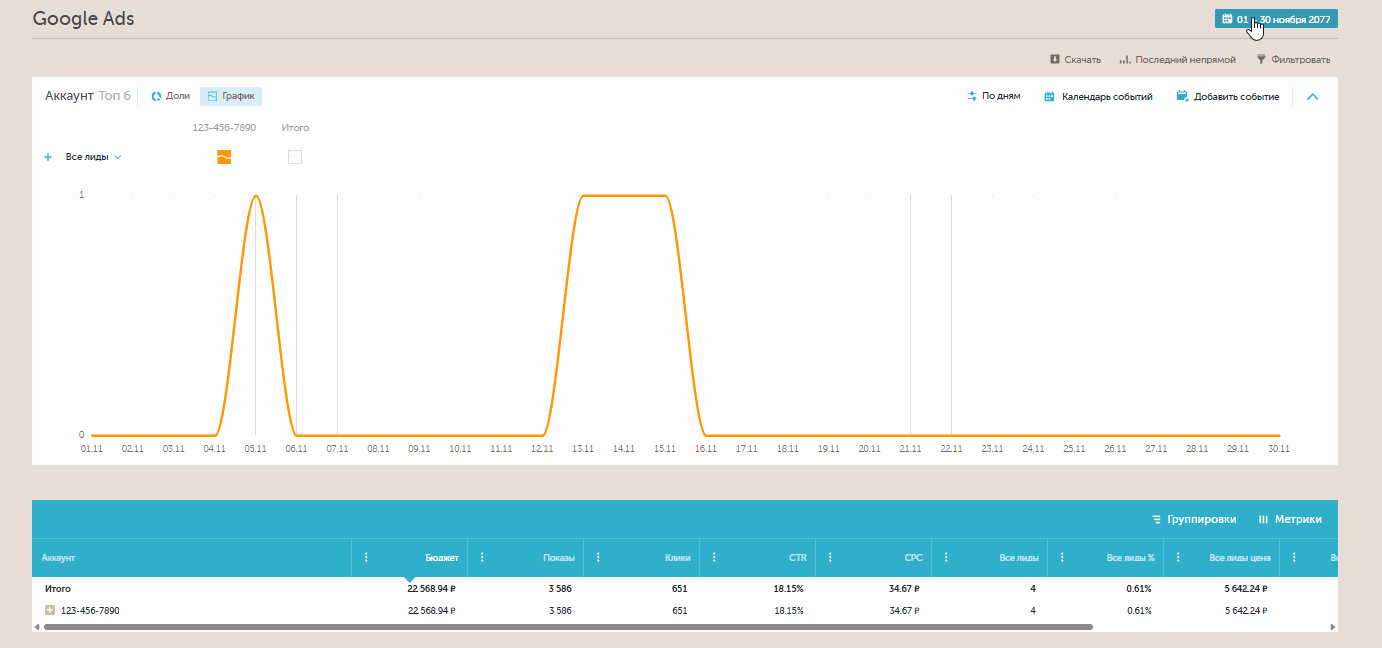1382x648 pixels.
Task: Click the plus icon to add metric
Action: pyautogui.click(x=48, y=157)
